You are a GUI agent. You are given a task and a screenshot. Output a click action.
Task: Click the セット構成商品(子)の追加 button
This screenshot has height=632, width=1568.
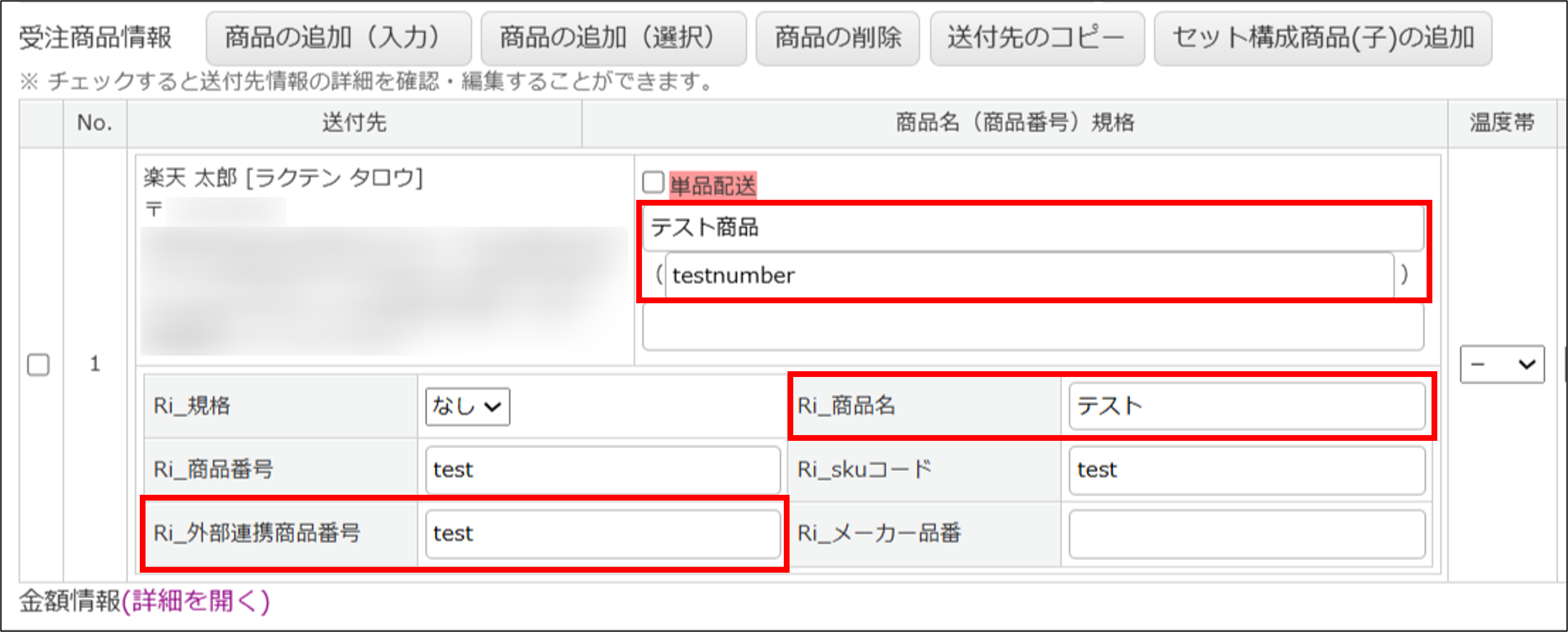tap(1324, 38)
